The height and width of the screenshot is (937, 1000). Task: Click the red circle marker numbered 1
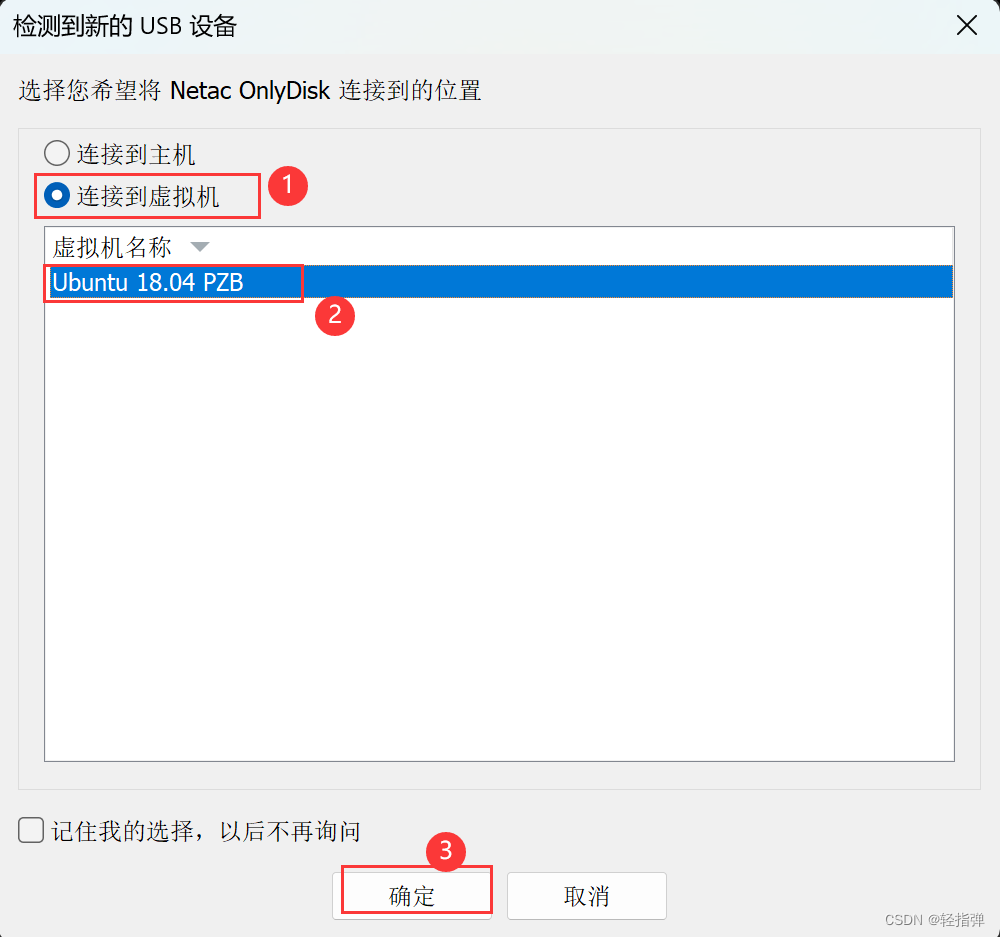(x=288, y=186)
